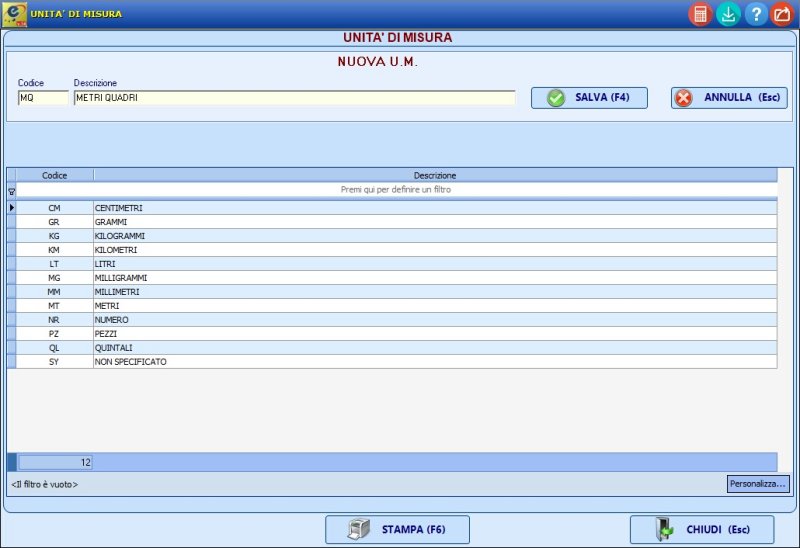Sort by the Codice column header
The width and height of the screenshot is (800, 548).
[55, 176]
